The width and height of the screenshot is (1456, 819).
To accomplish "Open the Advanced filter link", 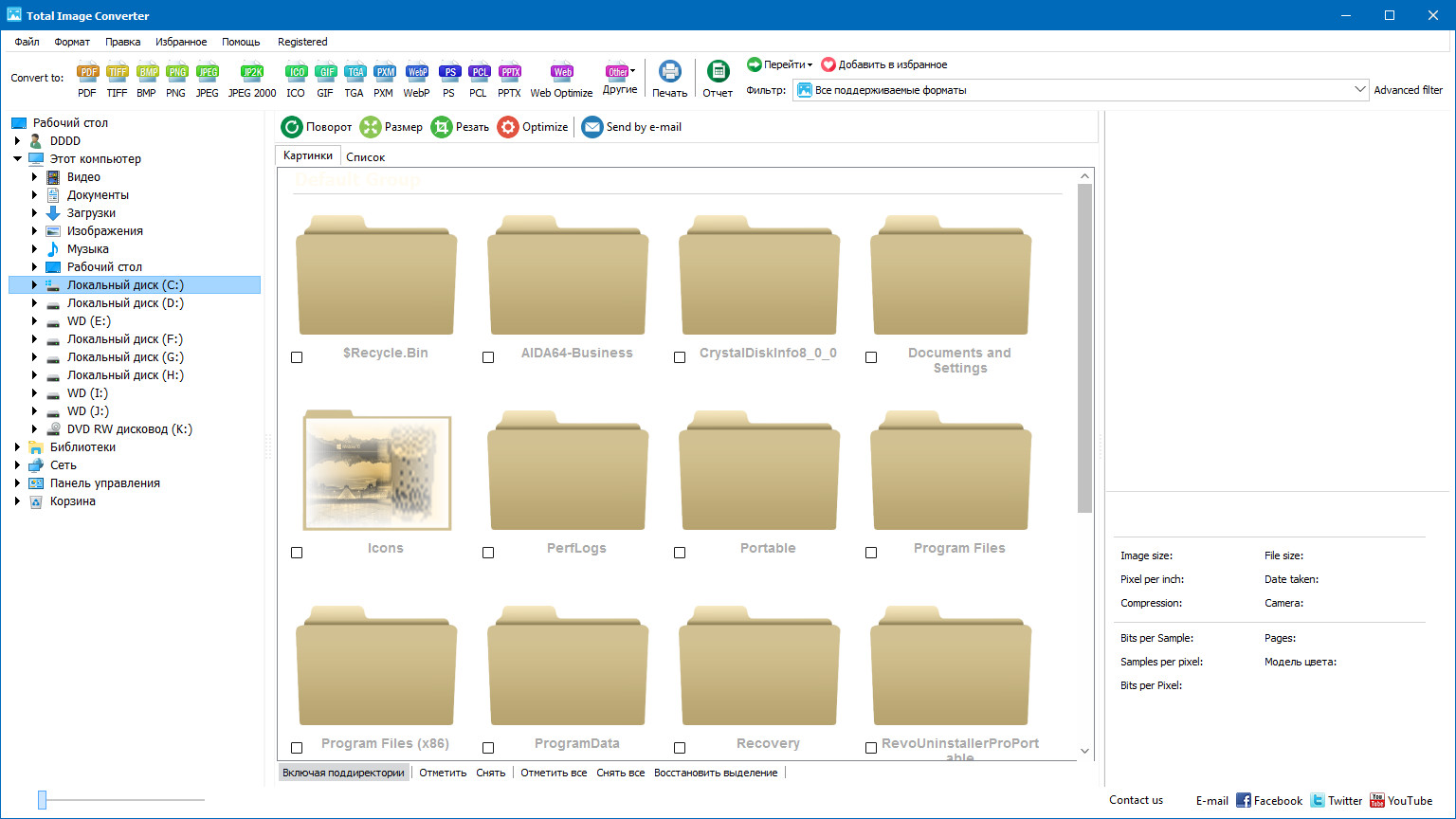I will [1409, 90].
